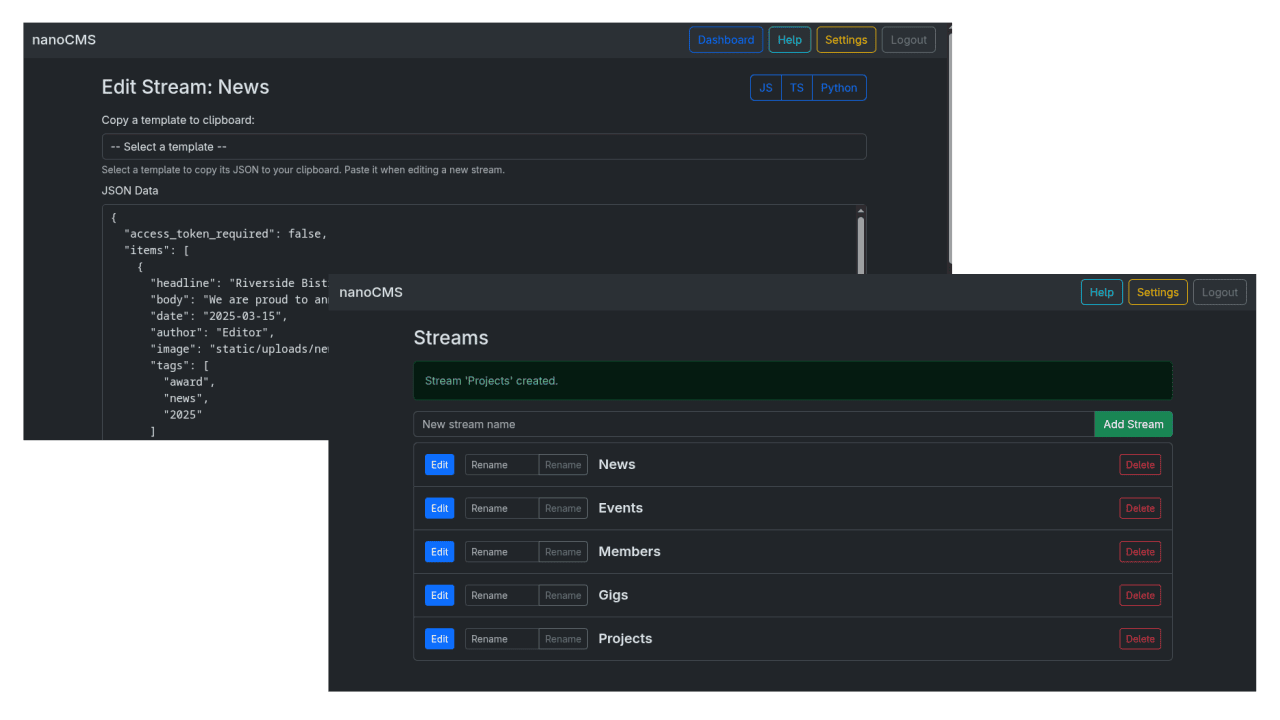Focus the Rename text field in the News row

(502, 465)
